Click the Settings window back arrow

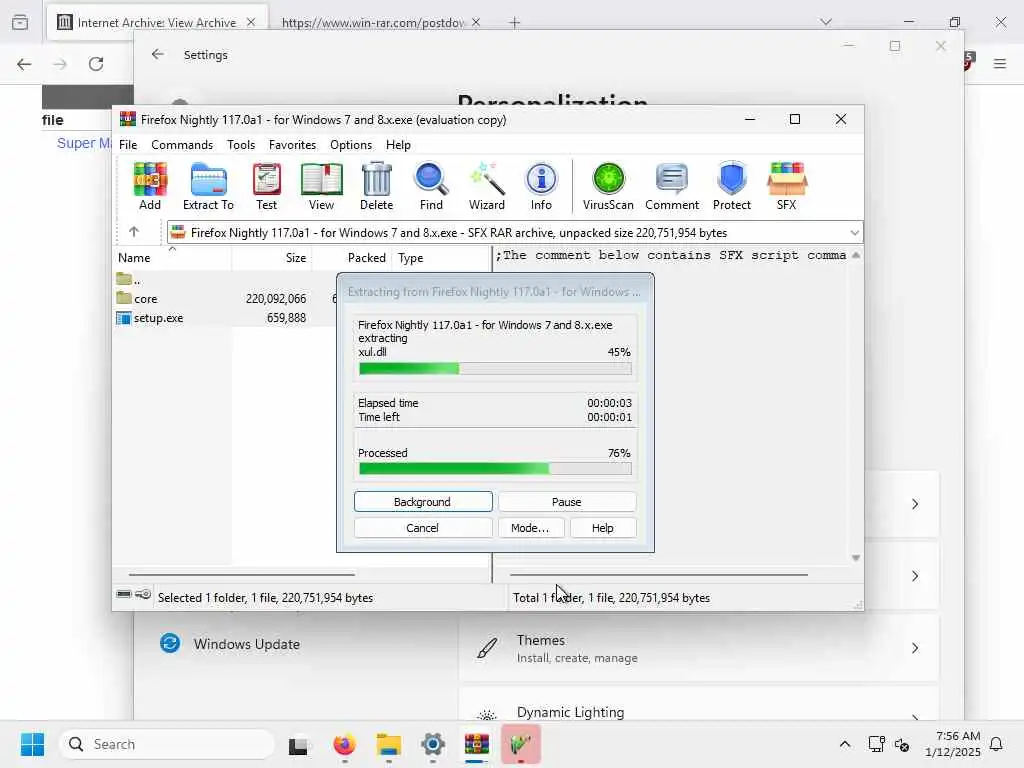pos(157,54)
